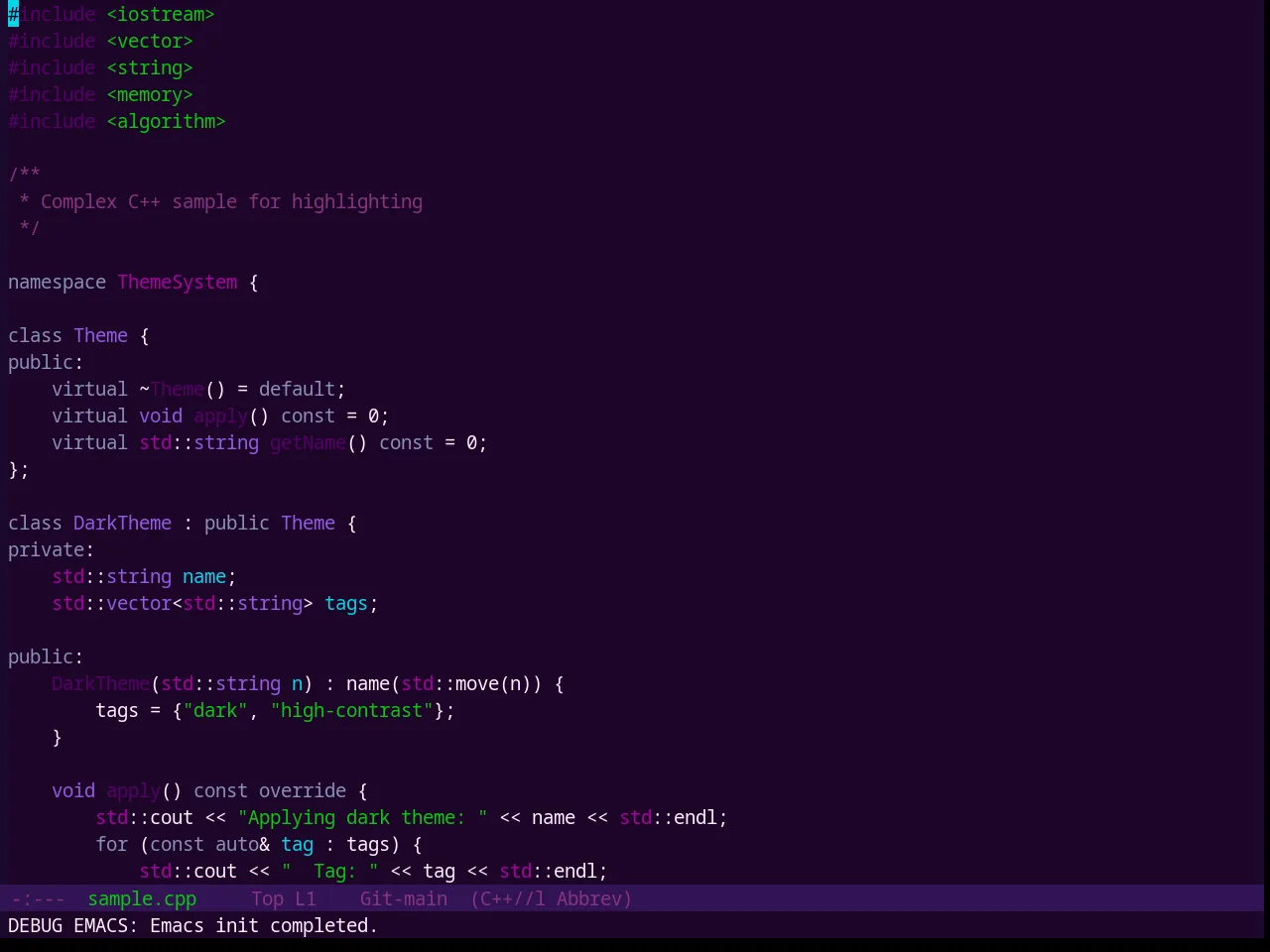
Task: Click the 'private:' access specifier
Action: pyautogui.click(x=52, y=549)
